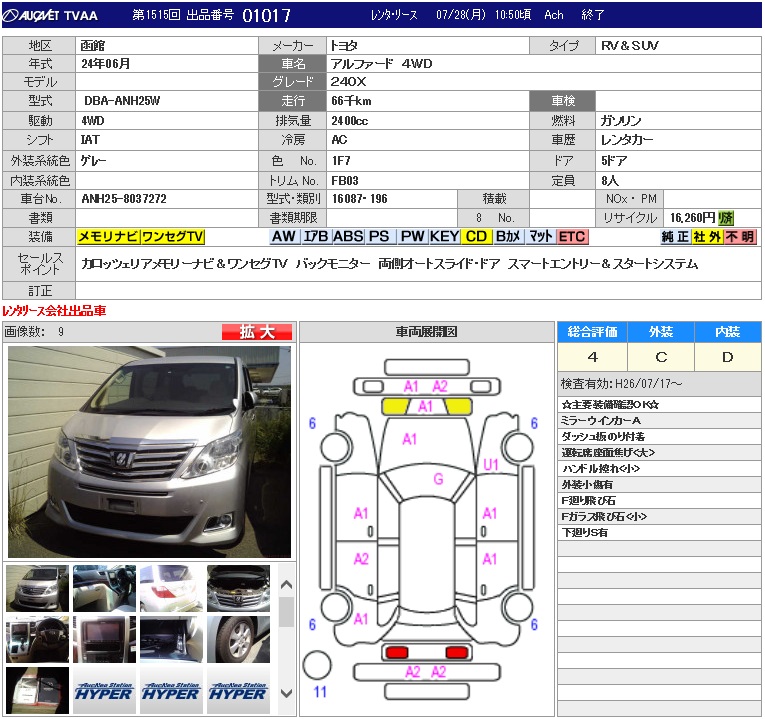765x719 pixels.
Task: Select the 外装 header tab
Action: 661,332
